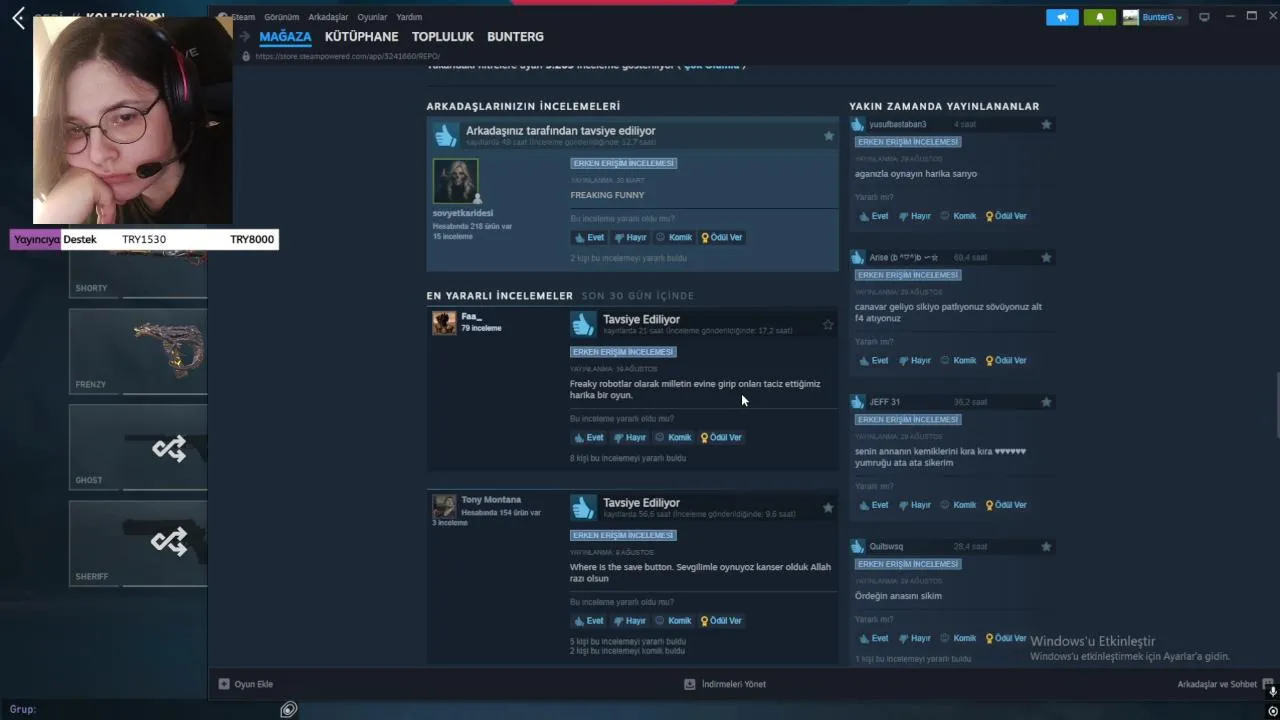Open the Steam menu

(x=243, y=17)
